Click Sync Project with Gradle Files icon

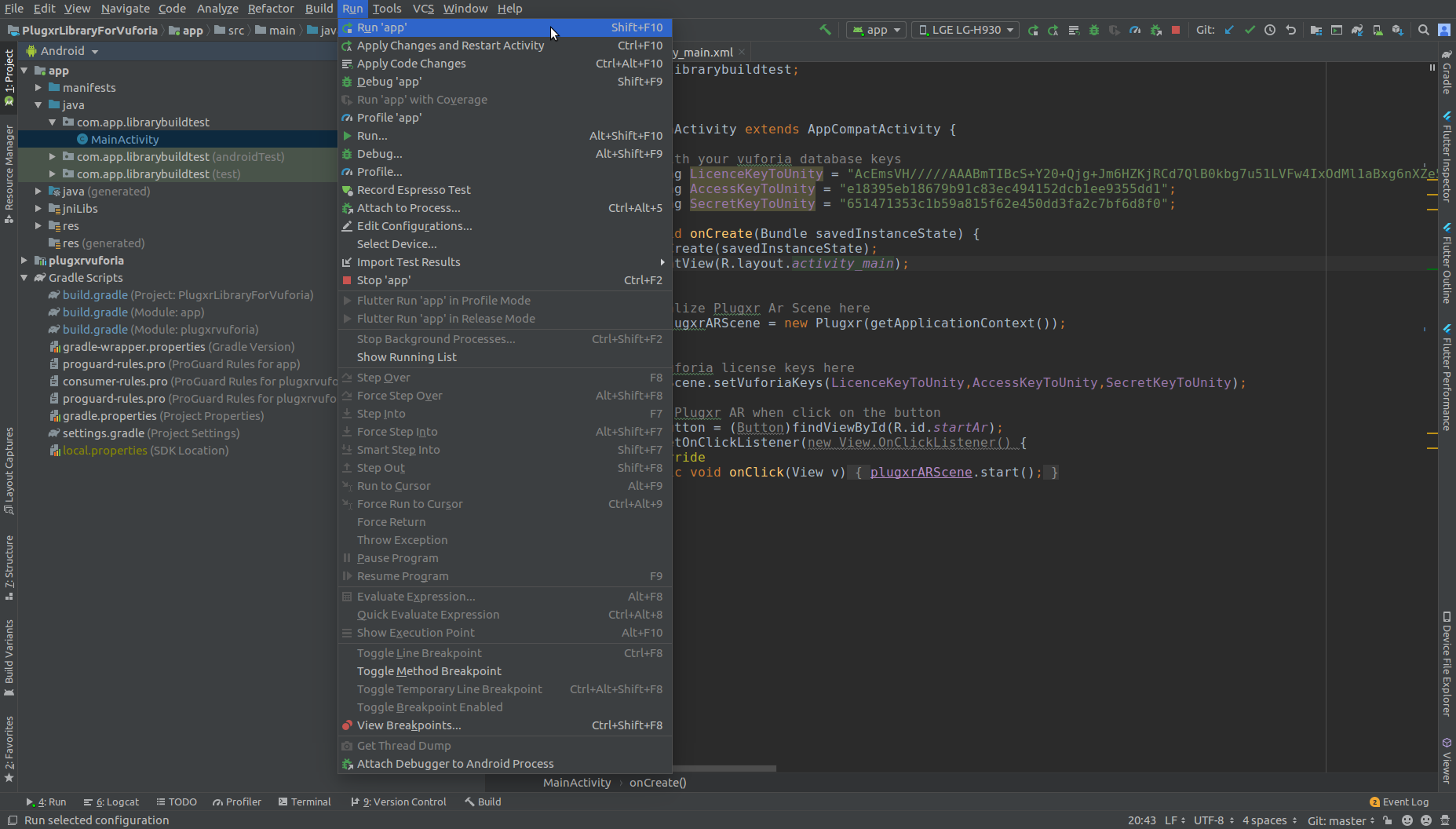pos(1357,30)
